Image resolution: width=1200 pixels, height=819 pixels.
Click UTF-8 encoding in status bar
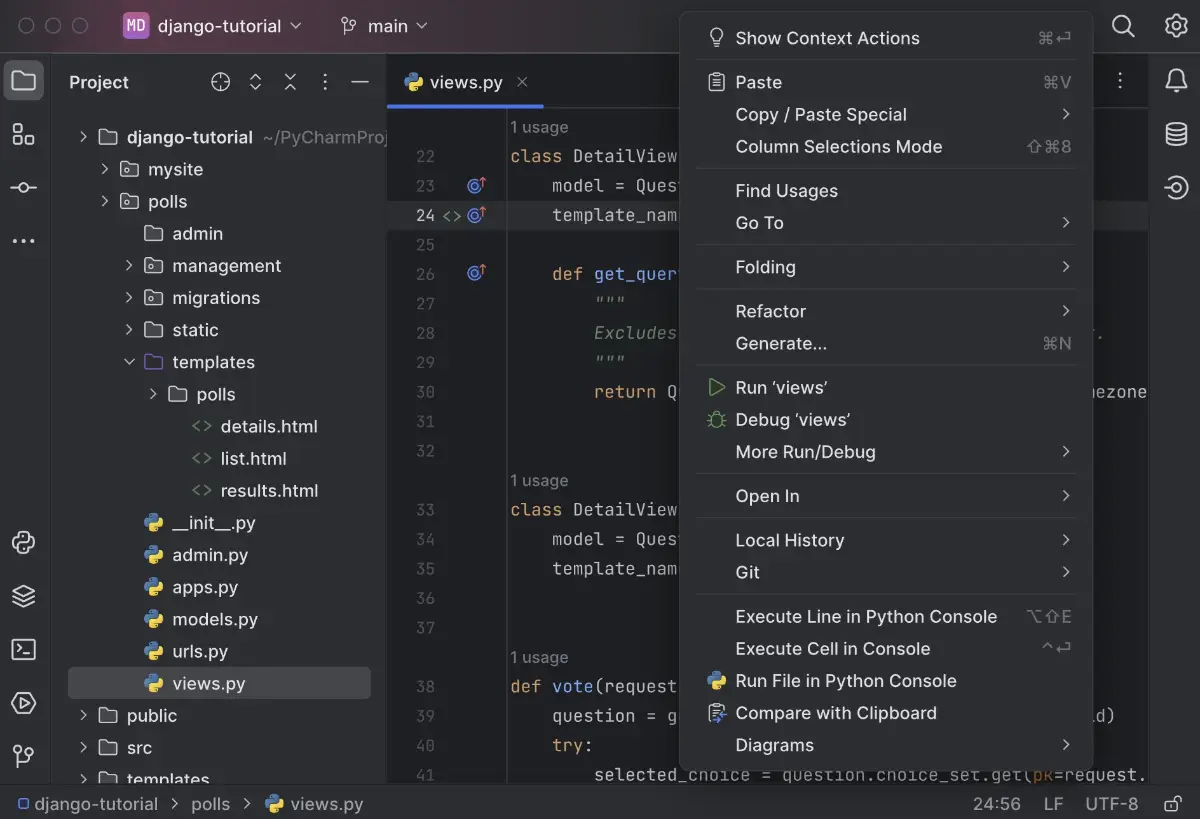click(1111, 804)
